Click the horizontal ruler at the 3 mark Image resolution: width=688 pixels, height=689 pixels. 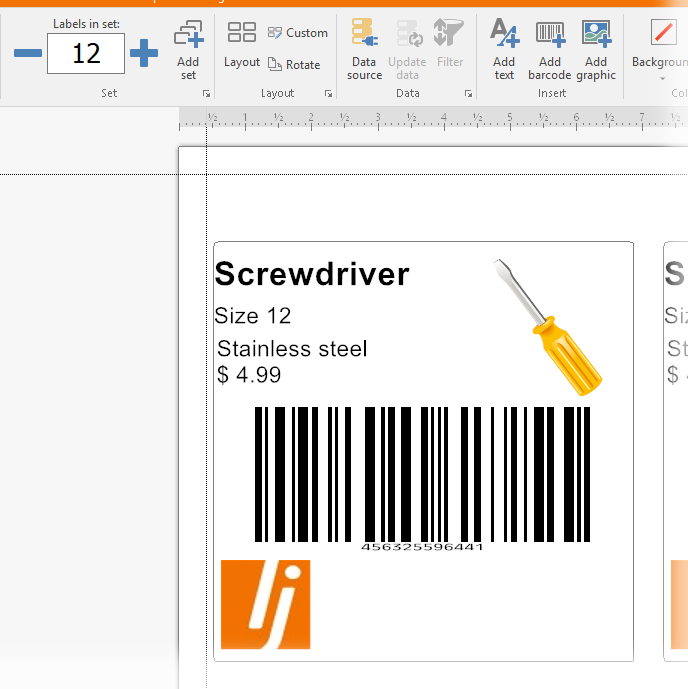pos(378,119)
